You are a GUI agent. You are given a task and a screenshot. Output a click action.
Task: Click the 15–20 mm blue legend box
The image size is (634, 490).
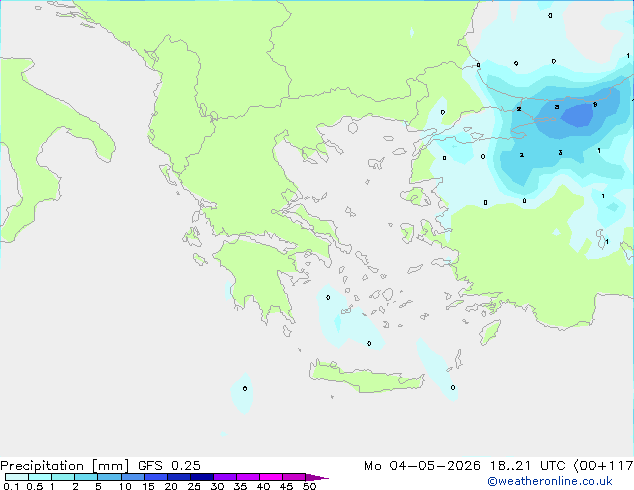(x=156, y=477)
